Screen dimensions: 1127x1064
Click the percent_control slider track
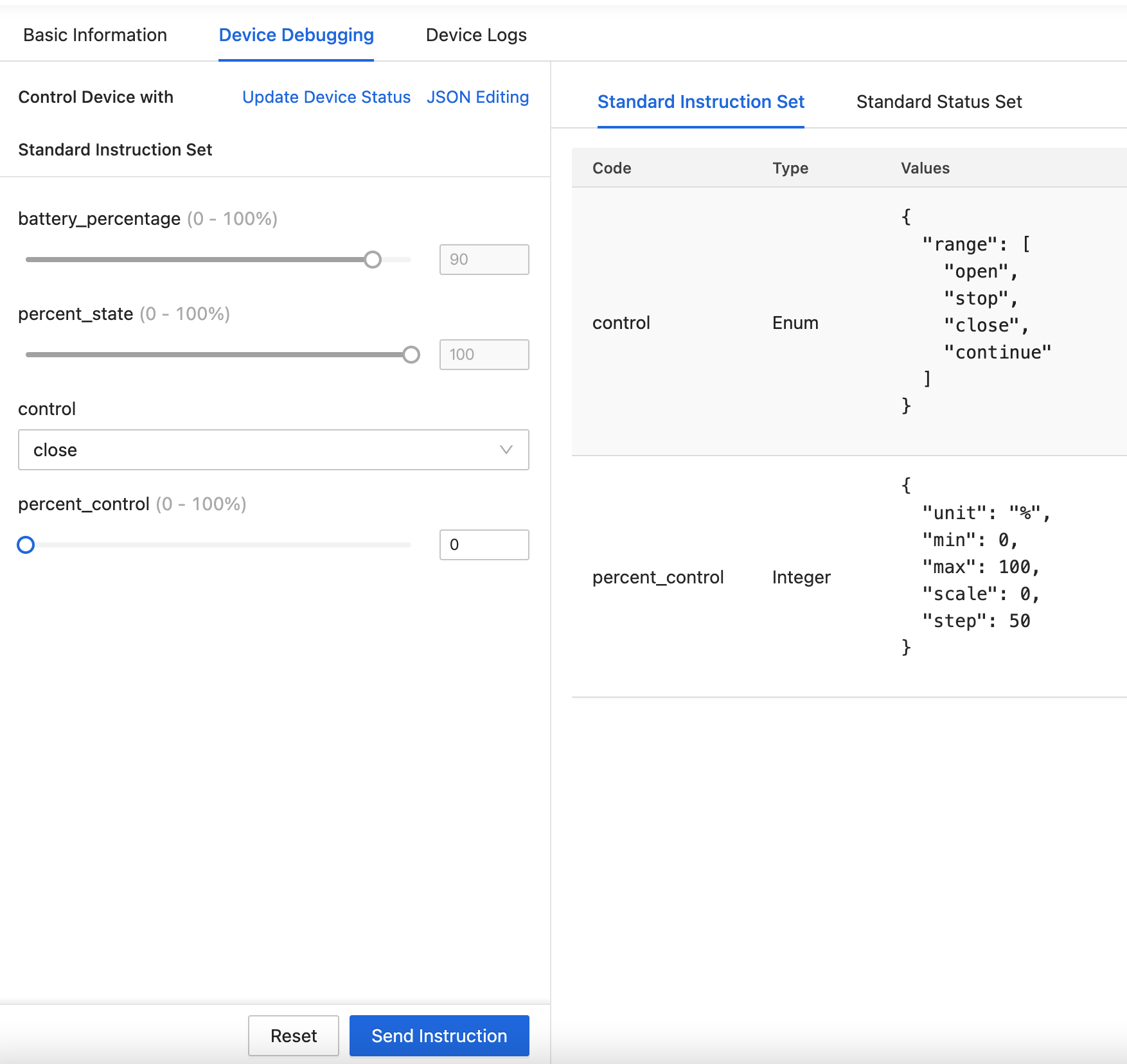click(218, 545)
